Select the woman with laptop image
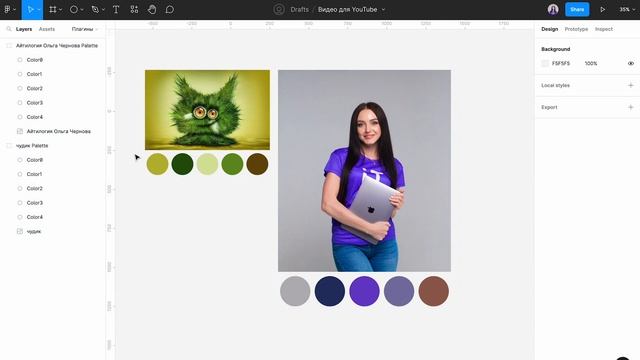Image resolution: width=640 pixels, height=360 pixels. pyautogui.click(x=364, y=171)
